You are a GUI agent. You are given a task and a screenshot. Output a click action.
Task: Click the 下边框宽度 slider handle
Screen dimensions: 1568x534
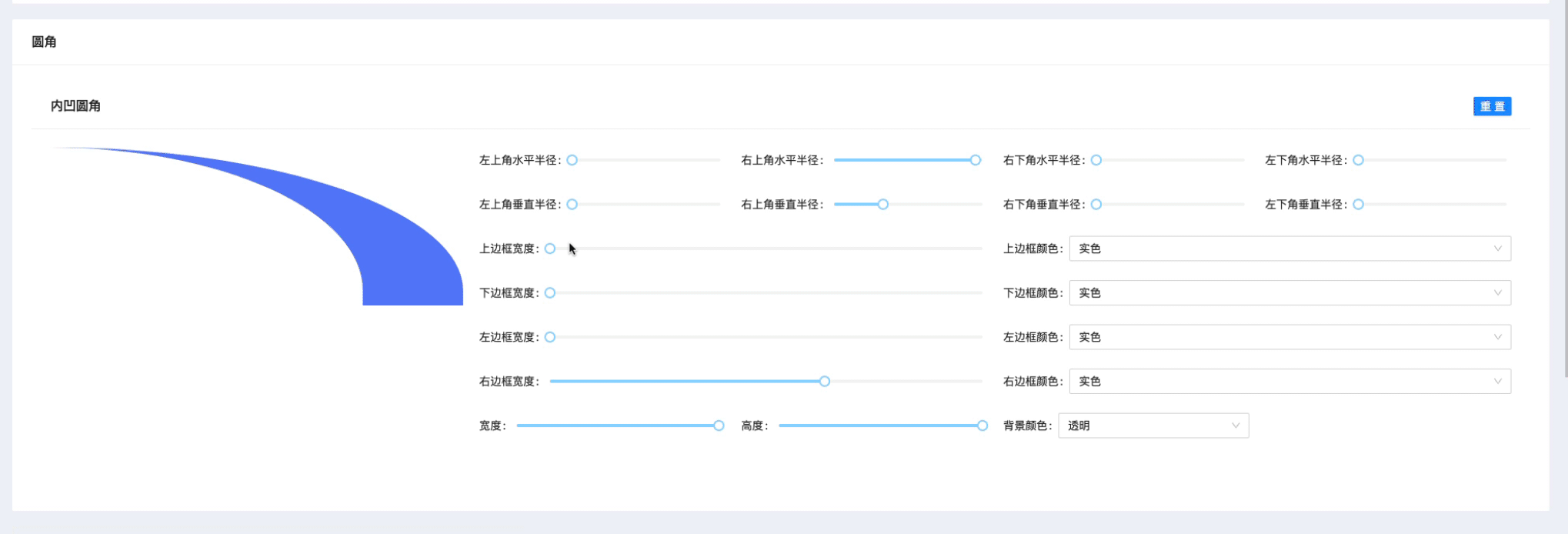click(x=550, y=293)
